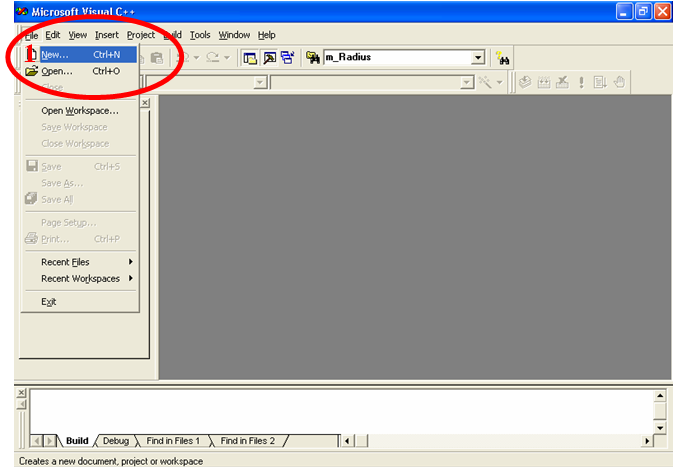Click the WizardBar actions wand icon
This screenshot has width=674, height=469.
[x=487, y=83]
